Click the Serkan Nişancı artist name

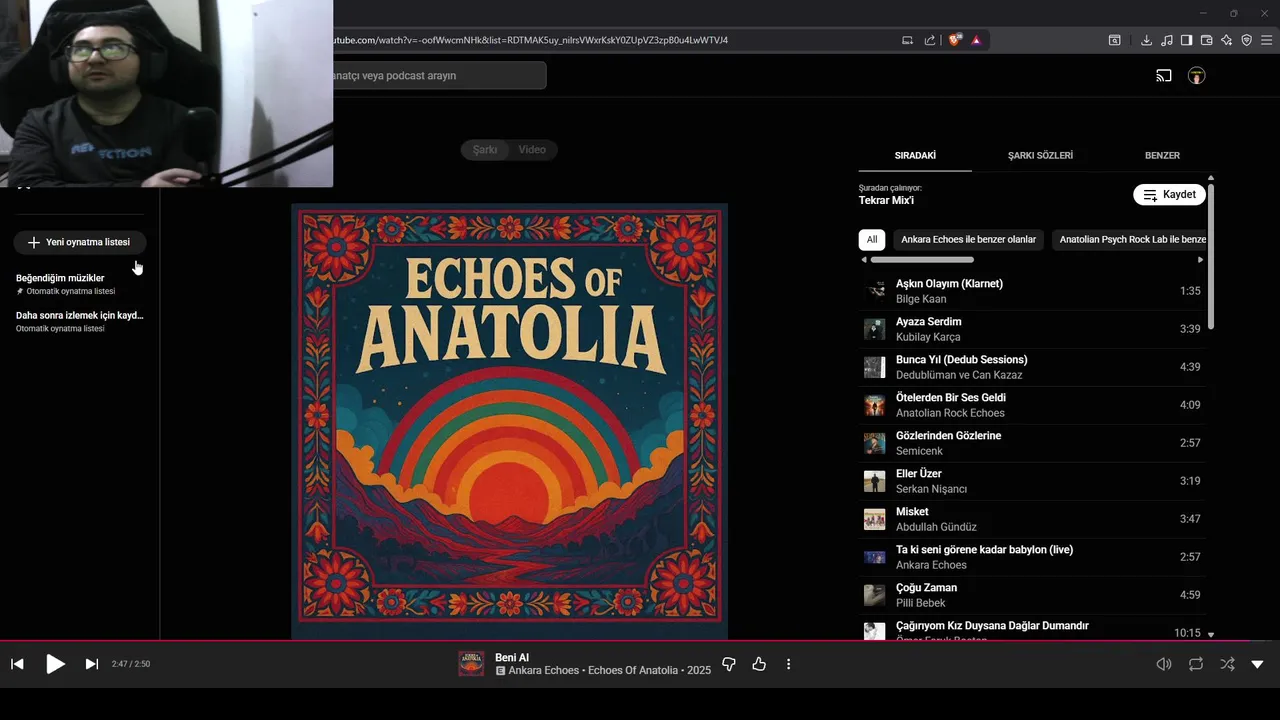pos(931,489)
